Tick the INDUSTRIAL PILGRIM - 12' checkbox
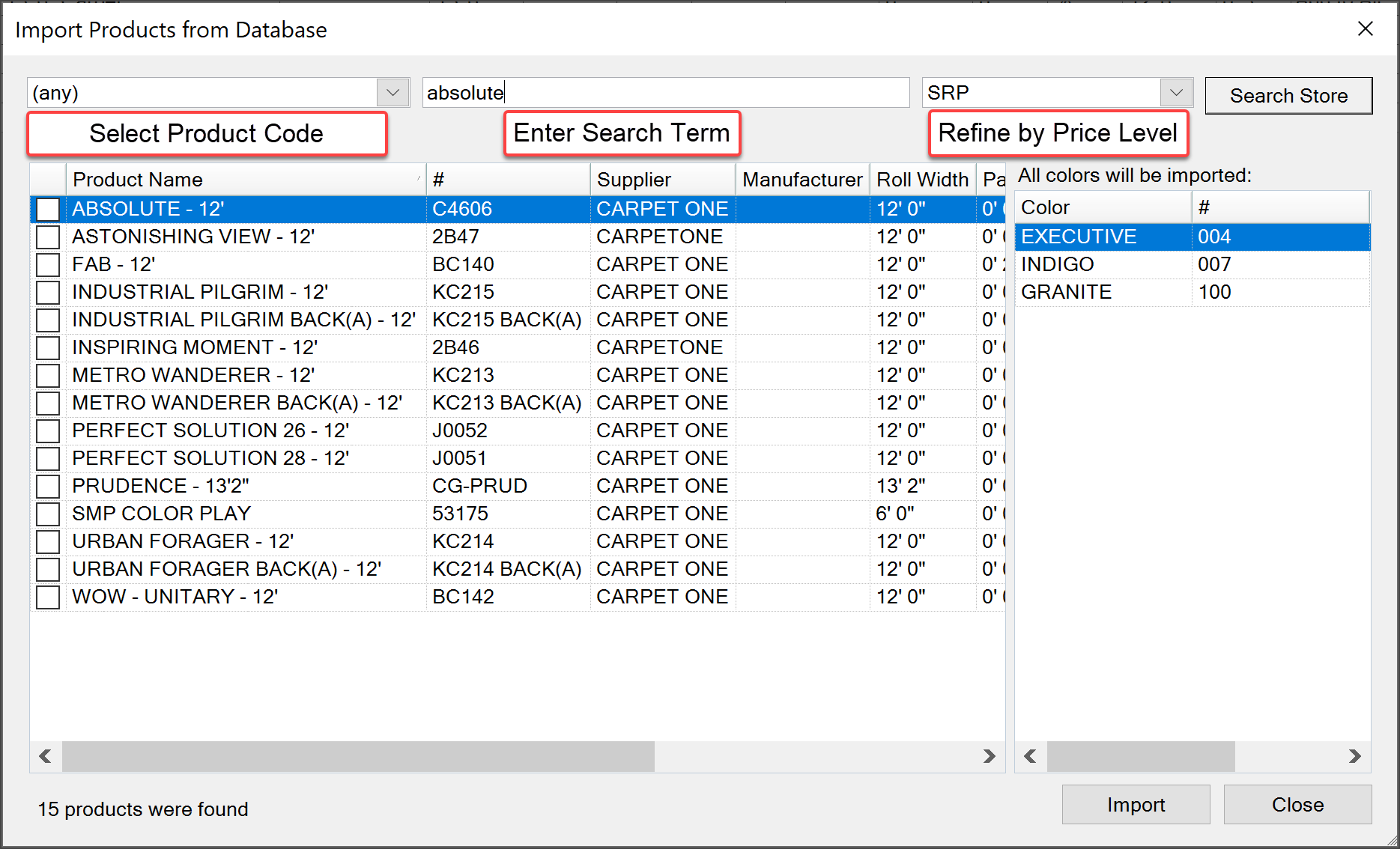The height and width of the screenshot is (849, 1400). point(48,292)
